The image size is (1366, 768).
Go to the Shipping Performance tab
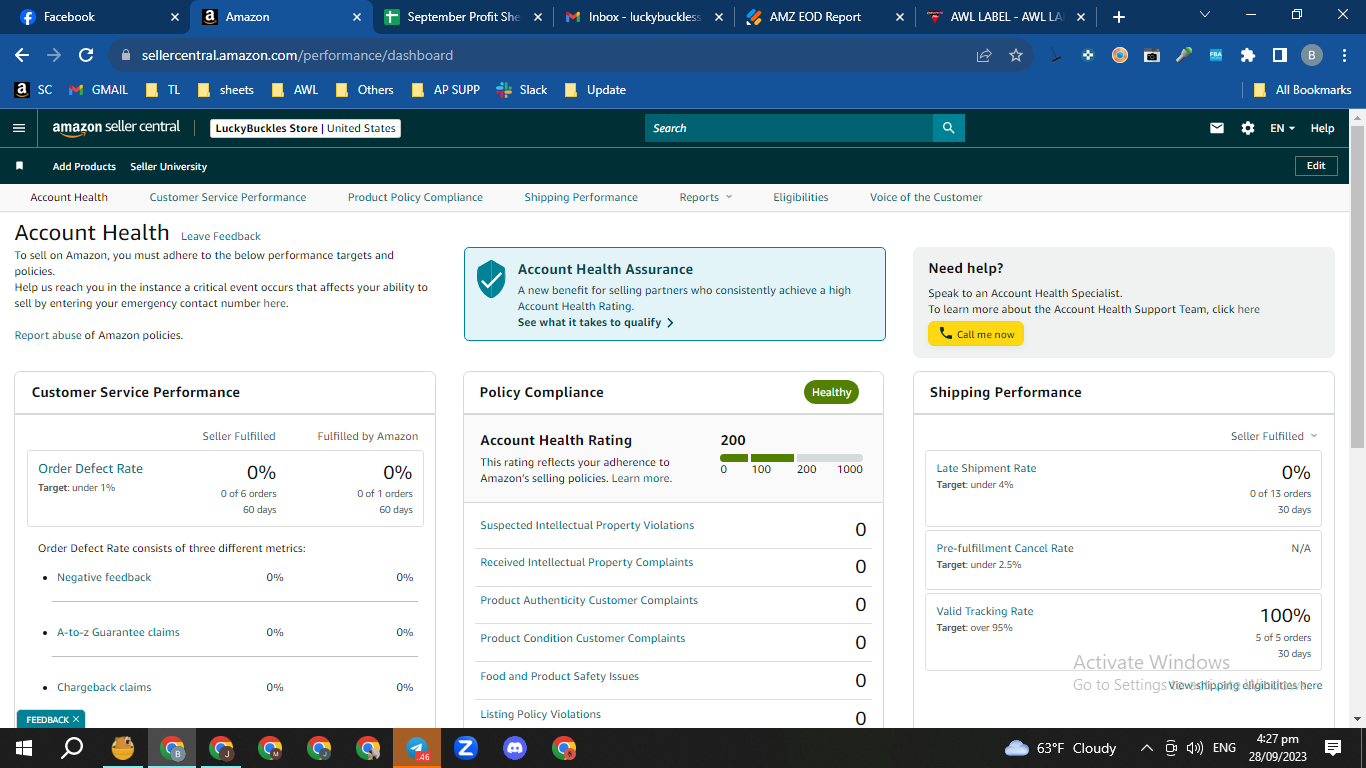click(581, 197)
